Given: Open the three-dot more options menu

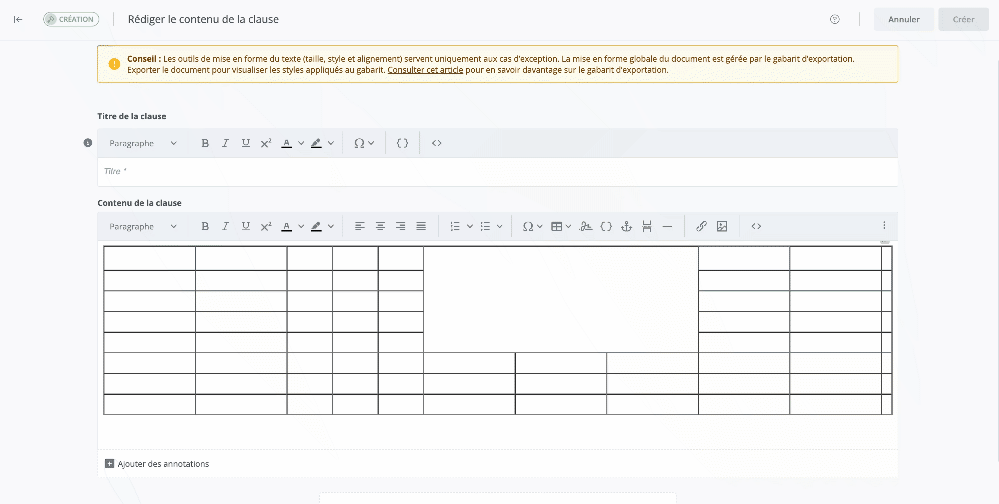Looking at the screenshot, I should (x=884, y=226).
